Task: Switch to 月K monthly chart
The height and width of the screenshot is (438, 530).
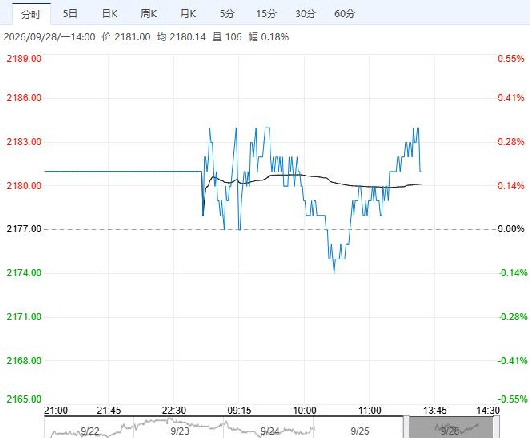Action: point(188,14)
